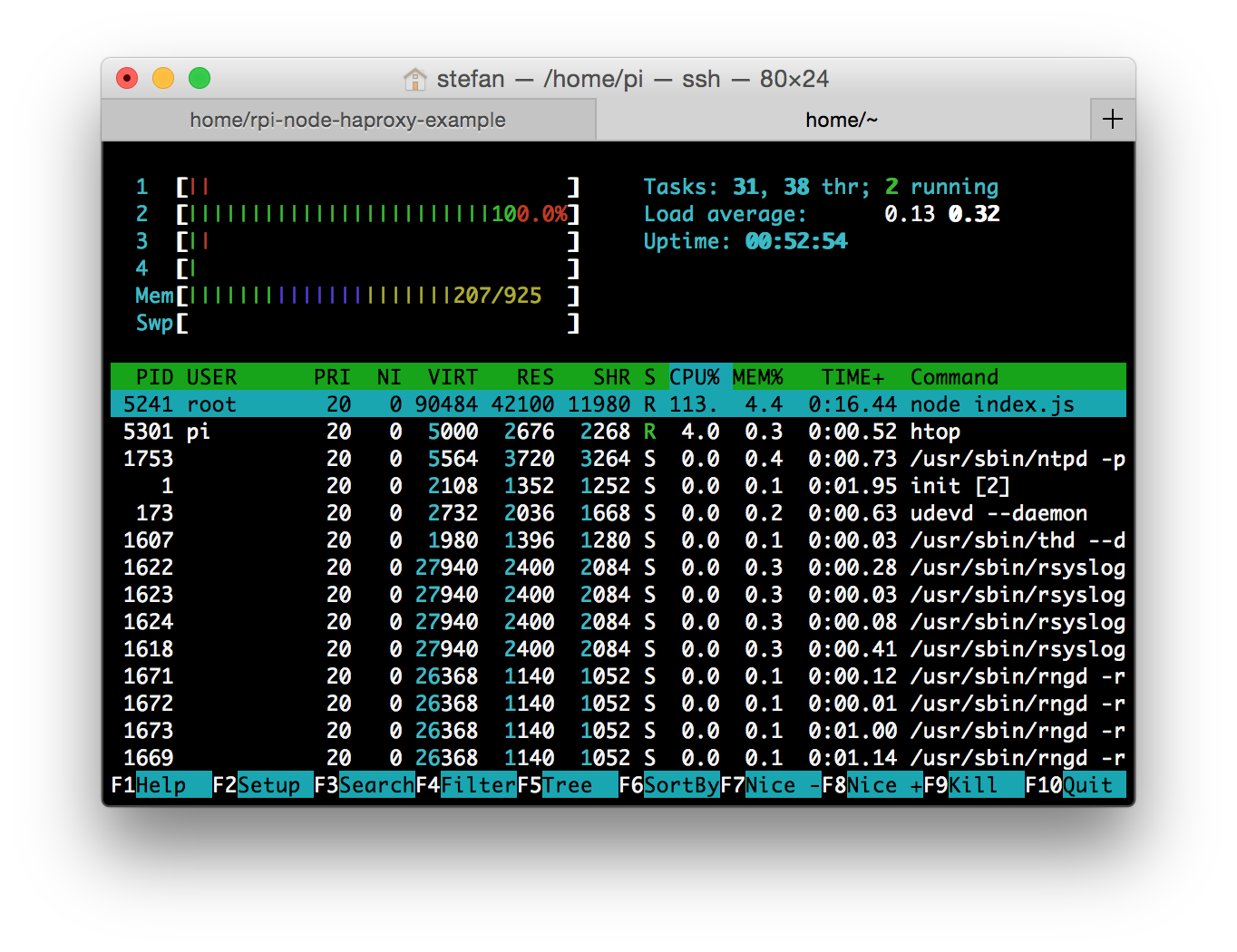Click the home icon in the title bar
The width and height of the screenshot is (1237, 952).
pyautogui.click(x=415, y=79)
